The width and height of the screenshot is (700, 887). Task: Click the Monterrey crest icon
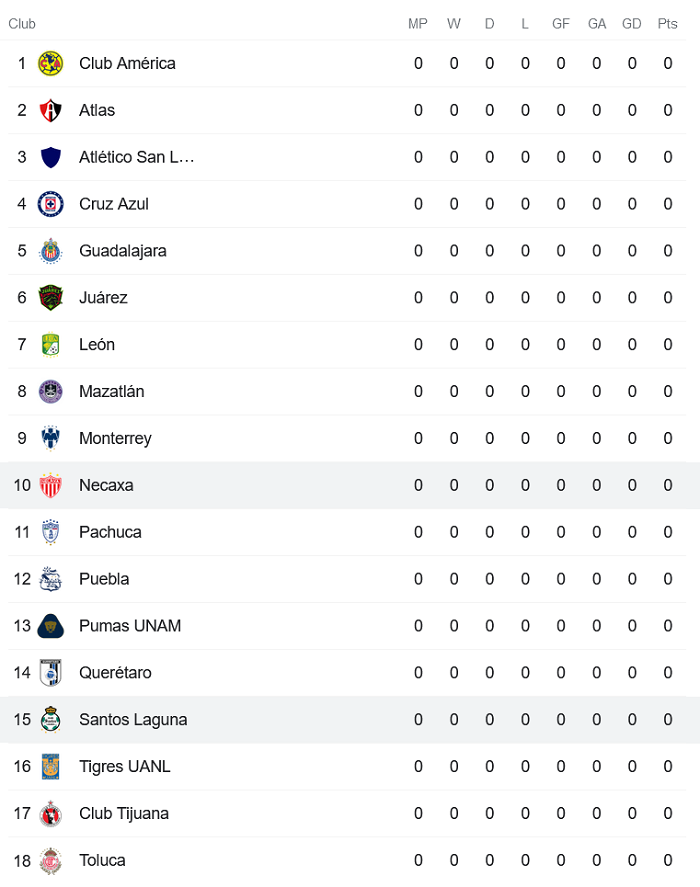(x=50, y=438)
